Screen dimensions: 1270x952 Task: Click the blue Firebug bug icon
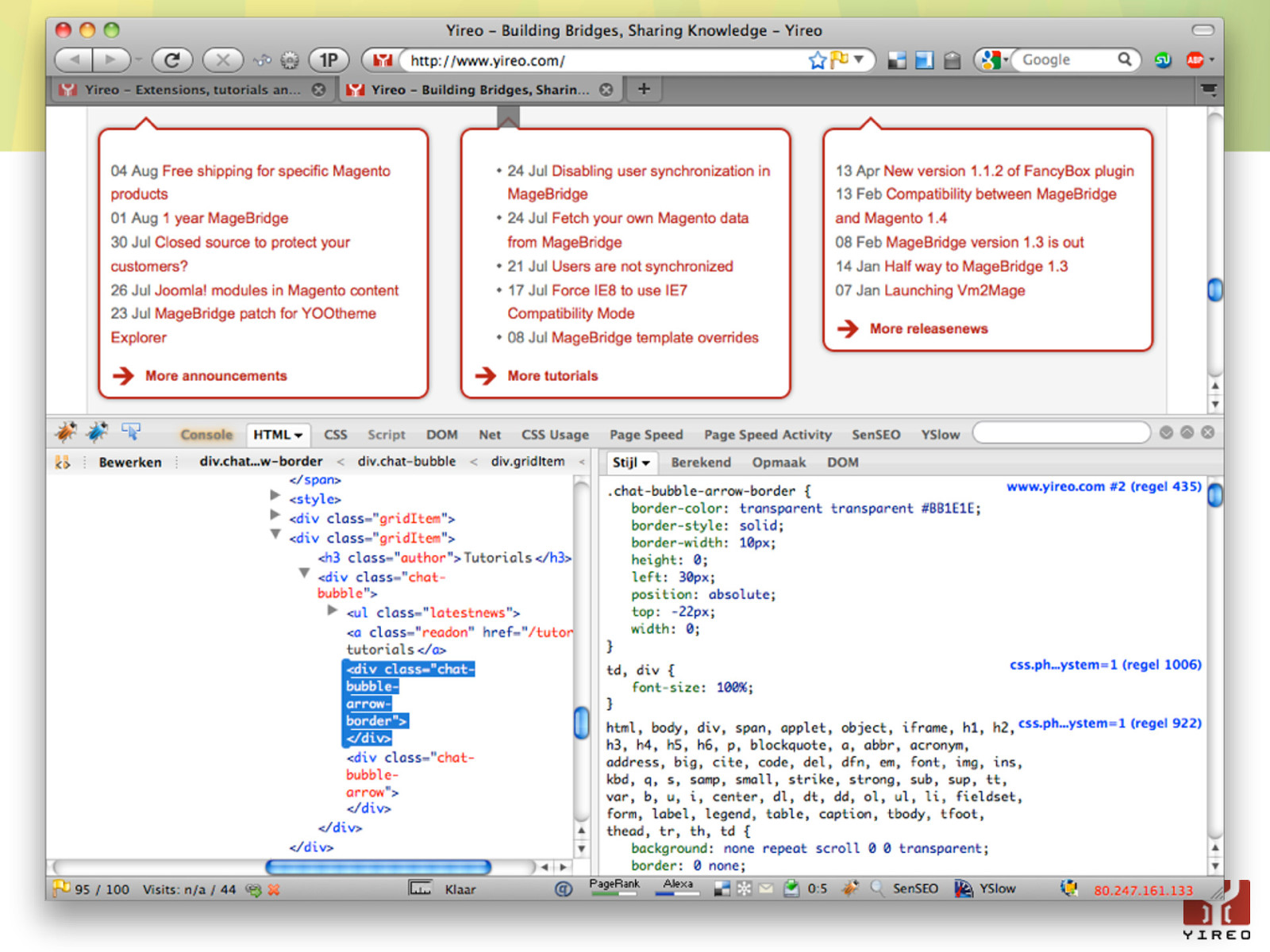97,432
